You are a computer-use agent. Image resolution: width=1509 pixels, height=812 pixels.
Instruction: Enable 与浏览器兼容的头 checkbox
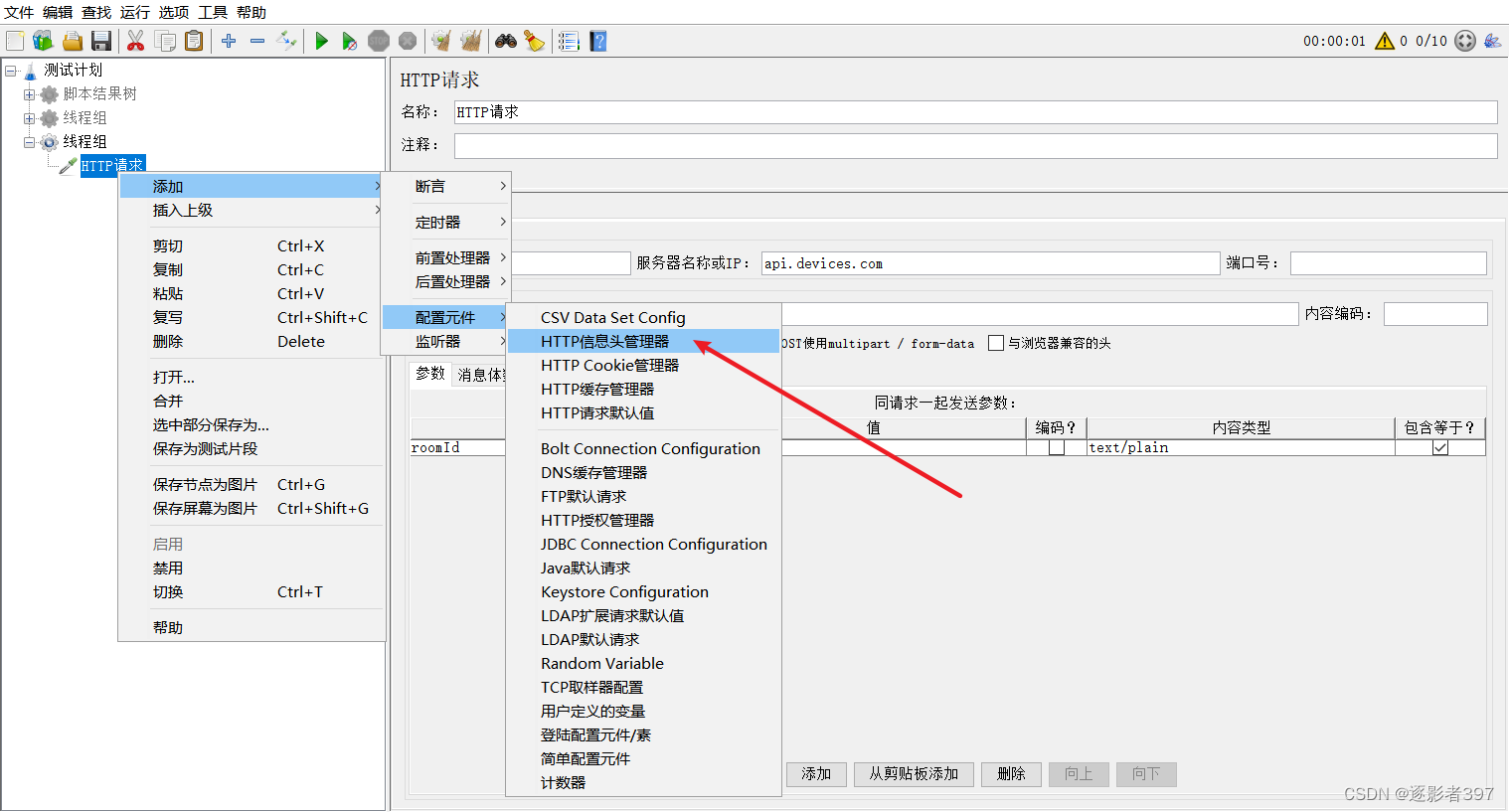coord(996,343)
